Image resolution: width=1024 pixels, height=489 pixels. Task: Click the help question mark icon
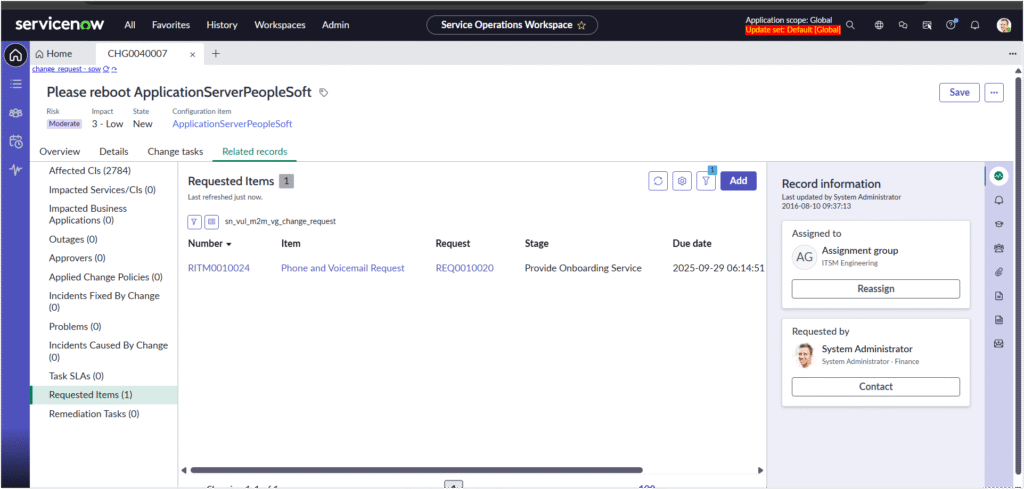coord(950,25)
